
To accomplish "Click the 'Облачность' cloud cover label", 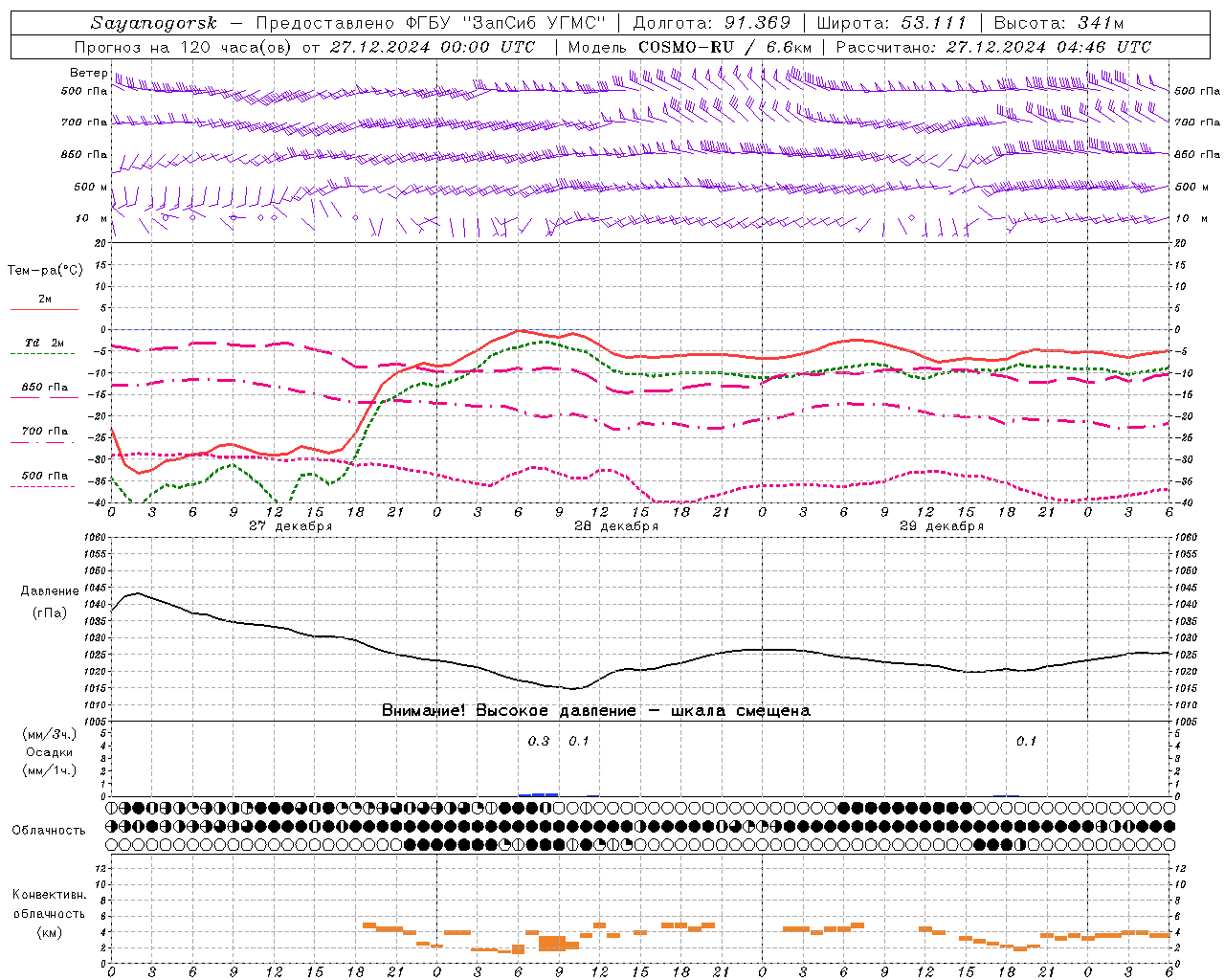I will click(49, 831).
